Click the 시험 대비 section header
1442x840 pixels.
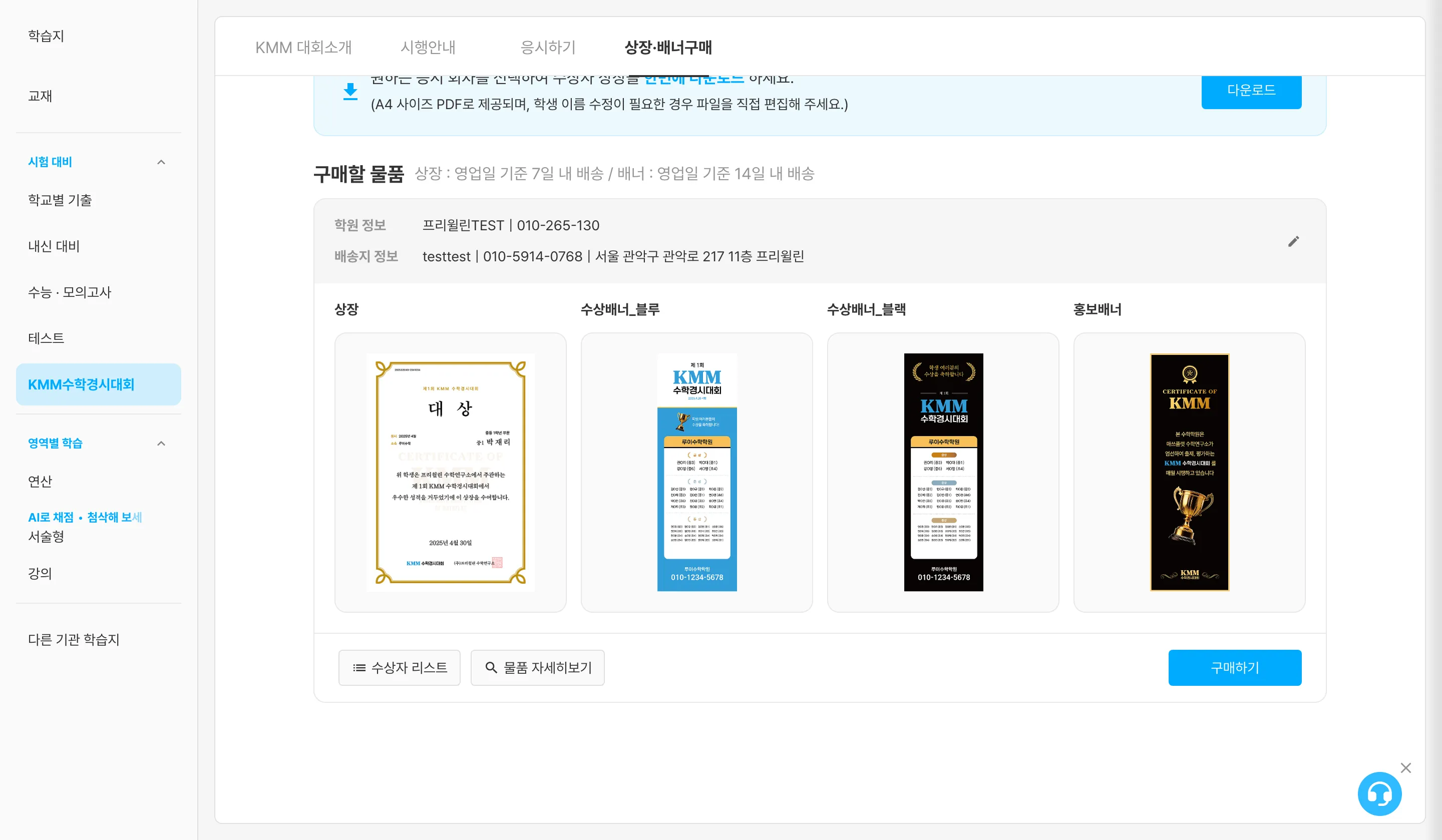[51, 162]
